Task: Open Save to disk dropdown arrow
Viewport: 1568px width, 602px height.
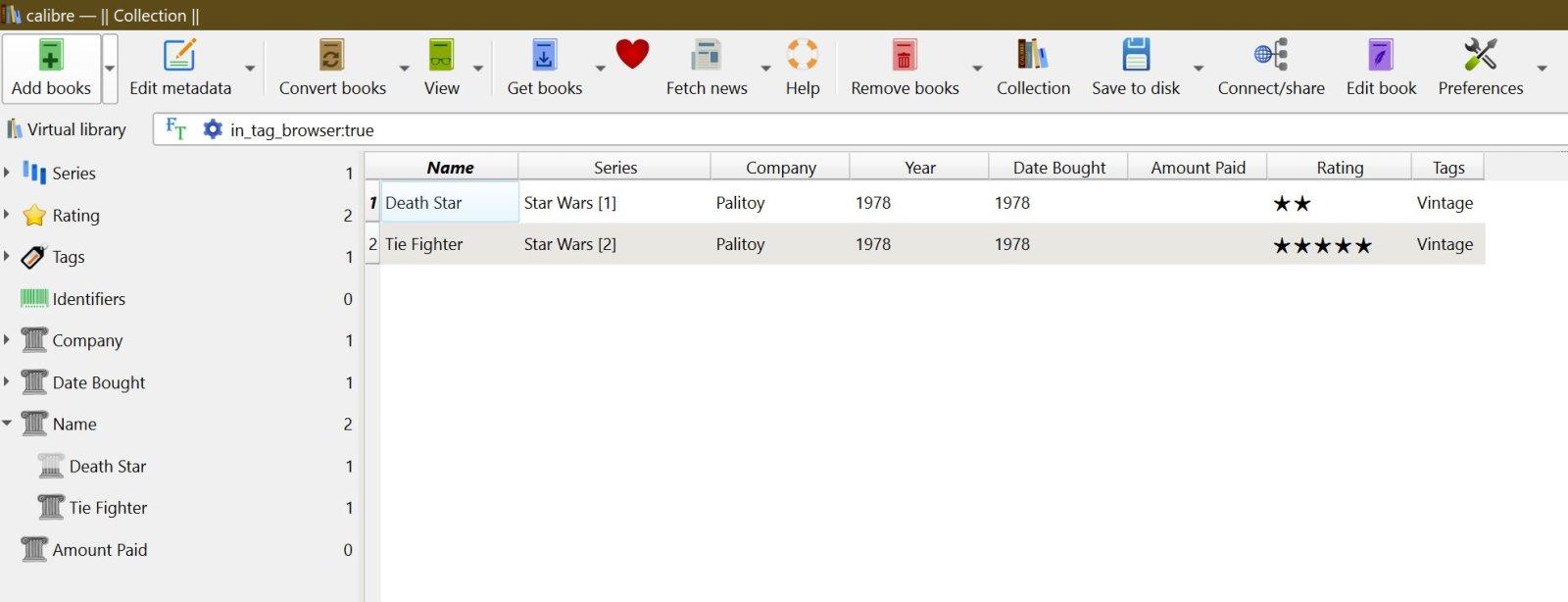Action: coord(1198,68)
